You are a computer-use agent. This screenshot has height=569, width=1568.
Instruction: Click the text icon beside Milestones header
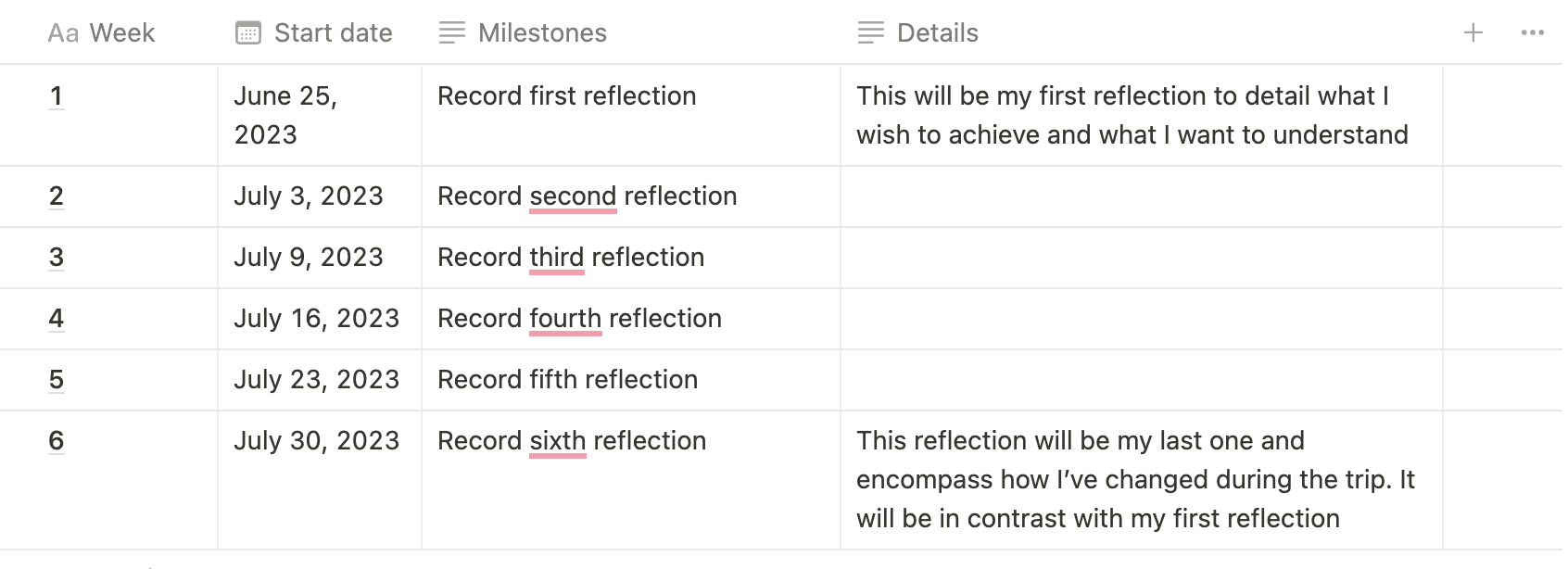(x=452, y=33)
